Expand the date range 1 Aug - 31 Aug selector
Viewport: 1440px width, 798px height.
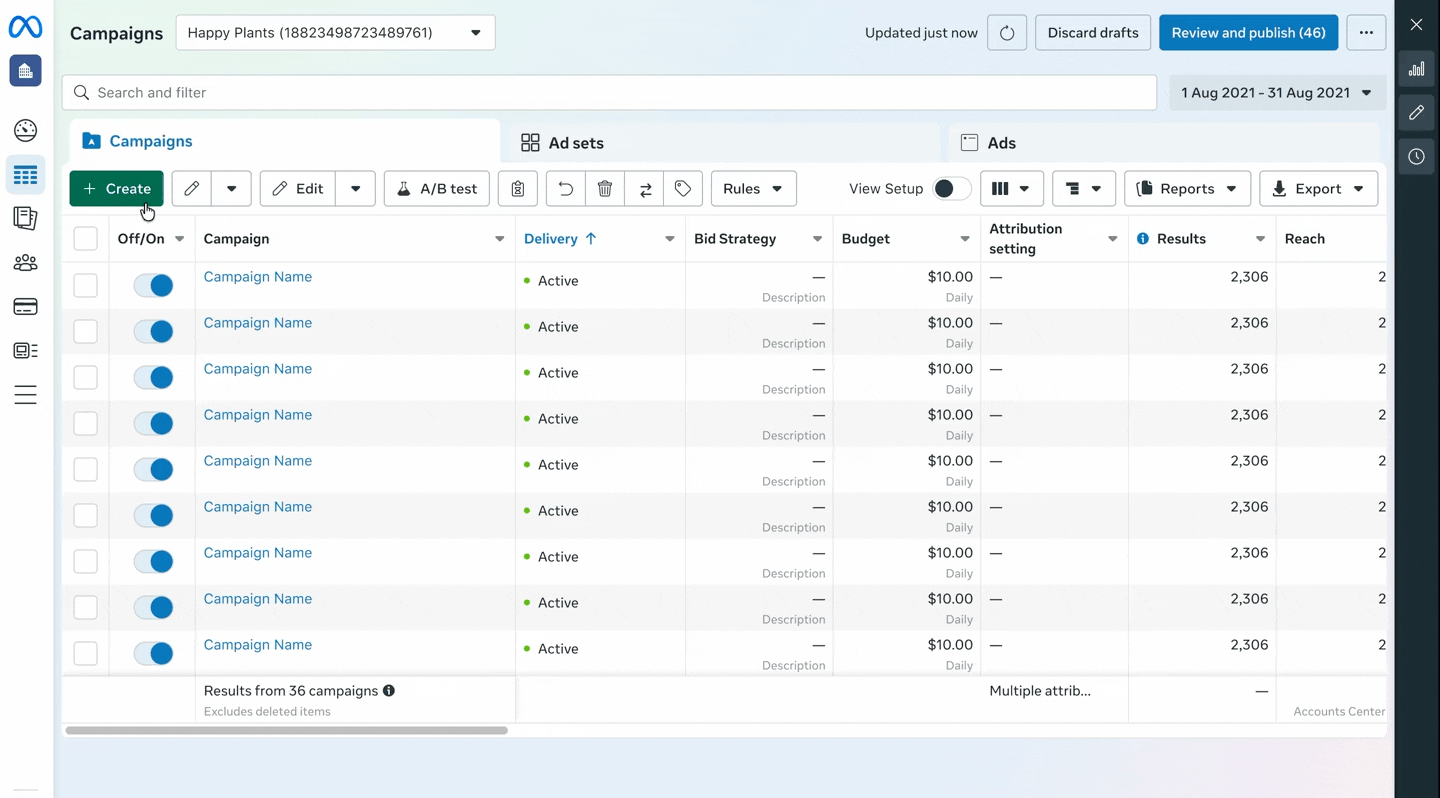pos(1277,92)
